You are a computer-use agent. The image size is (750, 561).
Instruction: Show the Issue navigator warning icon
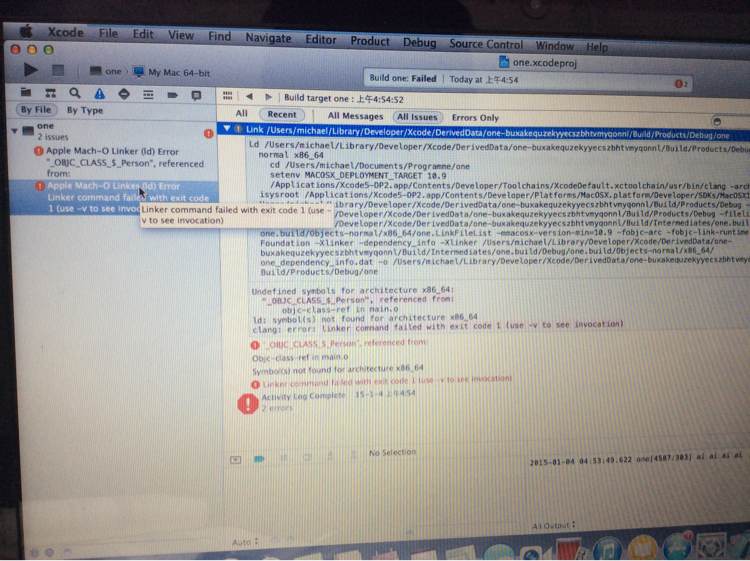coord(99,94)
